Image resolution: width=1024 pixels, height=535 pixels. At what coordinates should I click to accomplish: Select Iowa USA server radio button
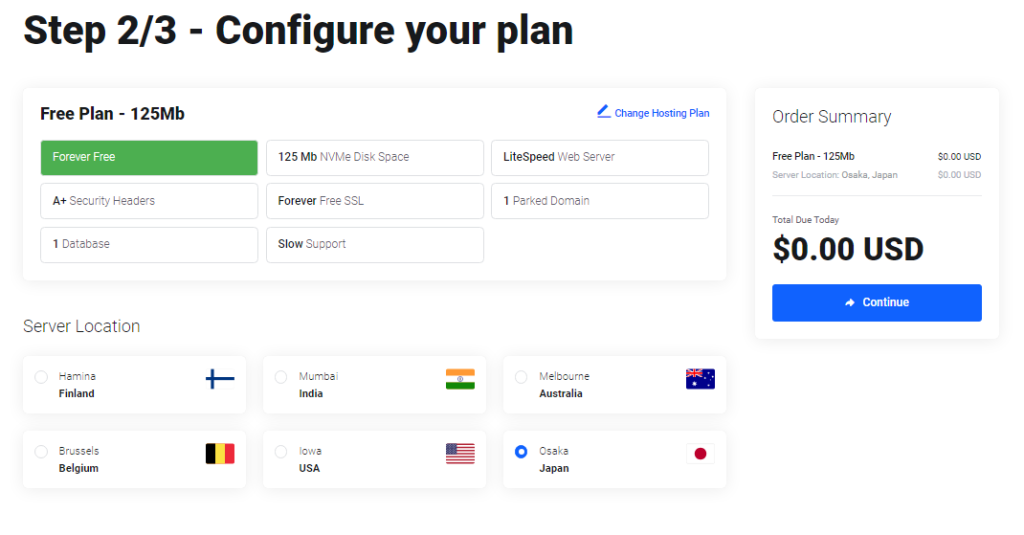coord(281,452)
